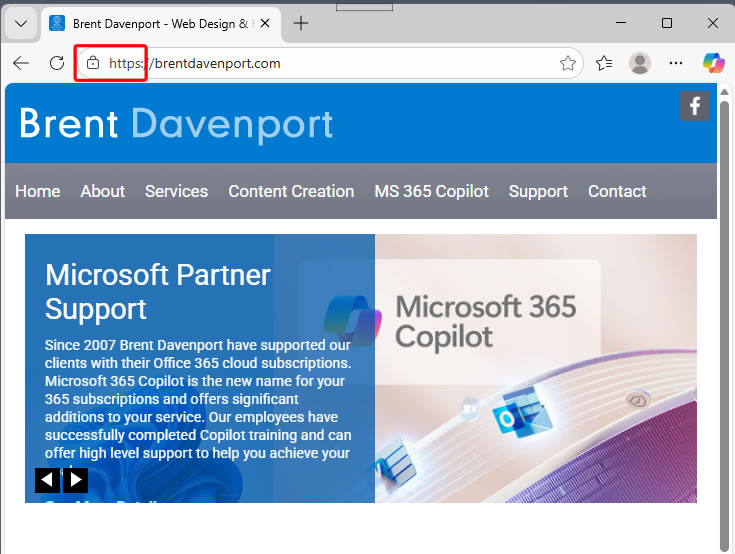Open the Content Creation menu item
Image resolution: width=735 pixels, height=554 pixels.
tap(291, 191)
